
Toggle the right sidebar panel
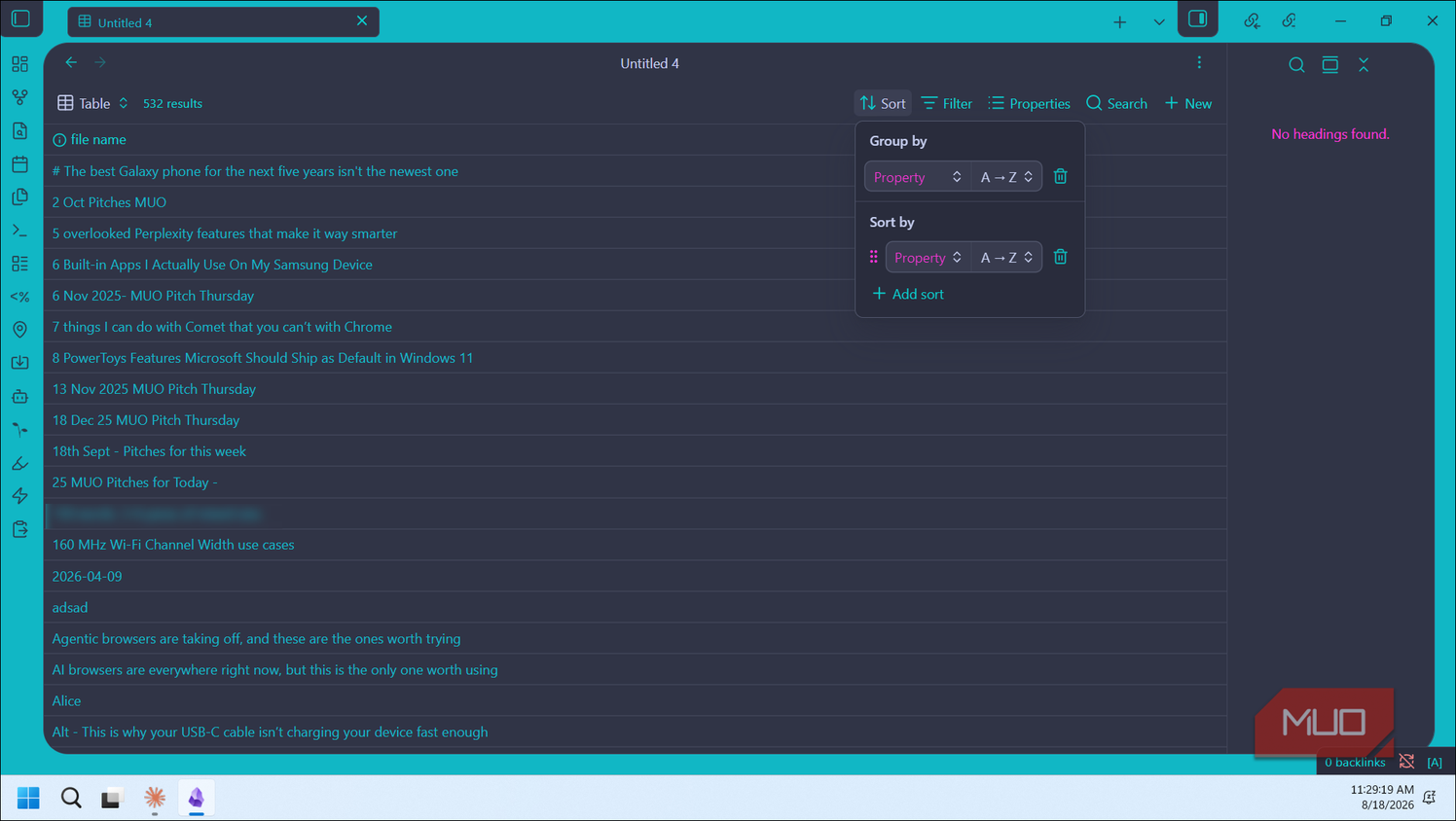coord(1197,18)
